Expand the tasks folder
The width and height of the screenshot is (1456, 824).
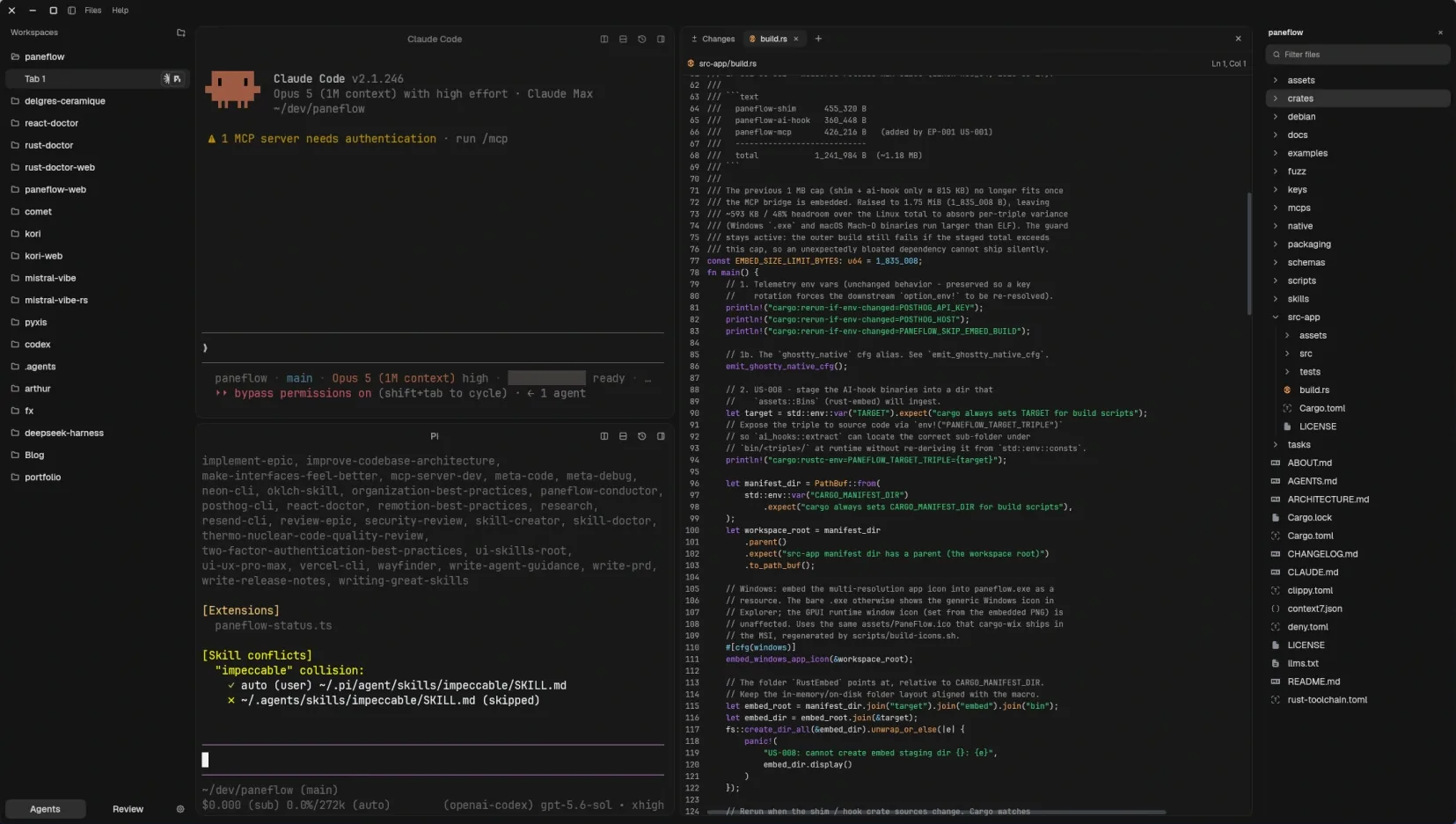(x=1276, y=445)
